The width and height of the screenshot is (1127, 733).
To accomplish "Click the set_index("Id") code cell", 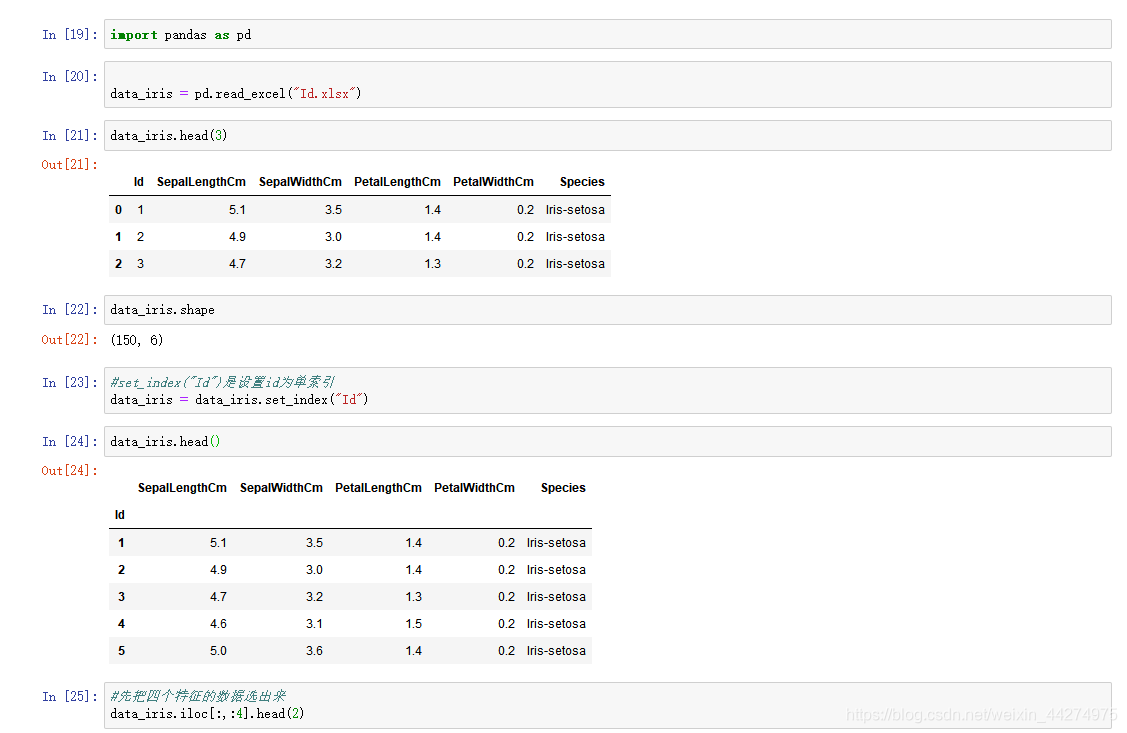I will tap(607, 391).
